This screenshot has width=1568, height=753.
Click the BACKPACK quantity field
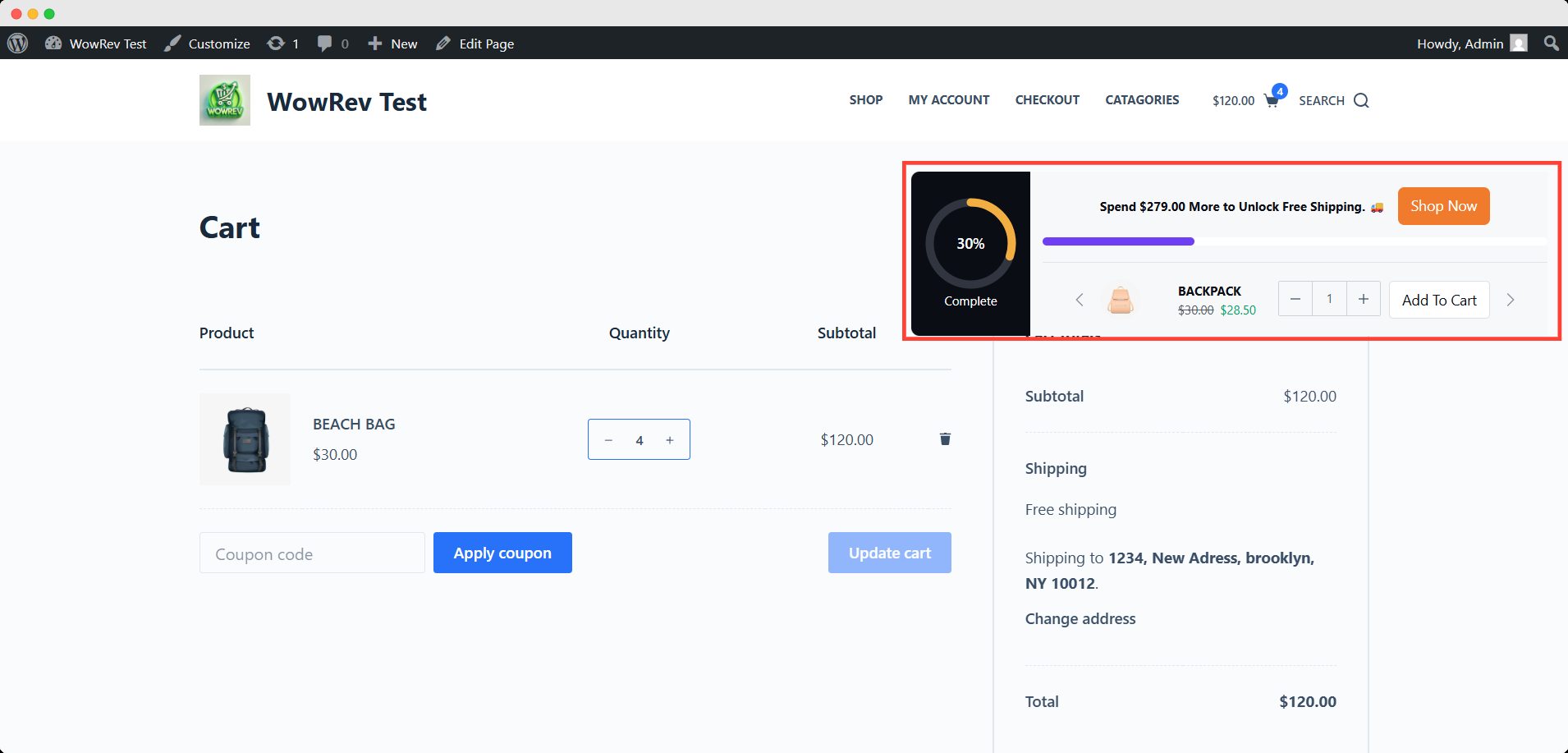(1329, 299)
